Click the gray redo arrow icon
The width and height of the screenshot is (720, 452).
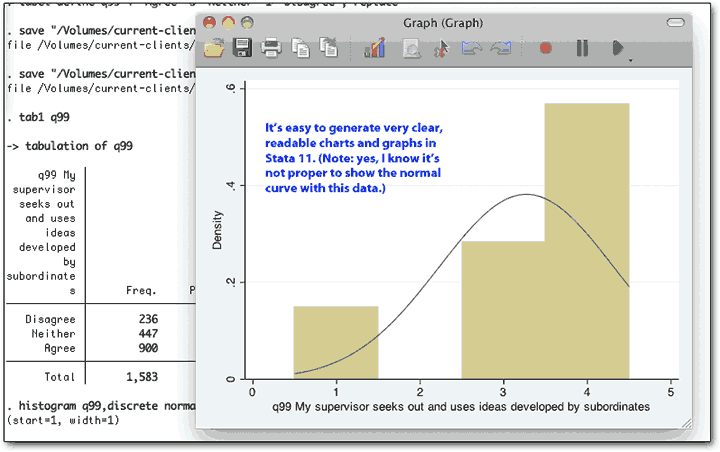(x=501, y=48)
